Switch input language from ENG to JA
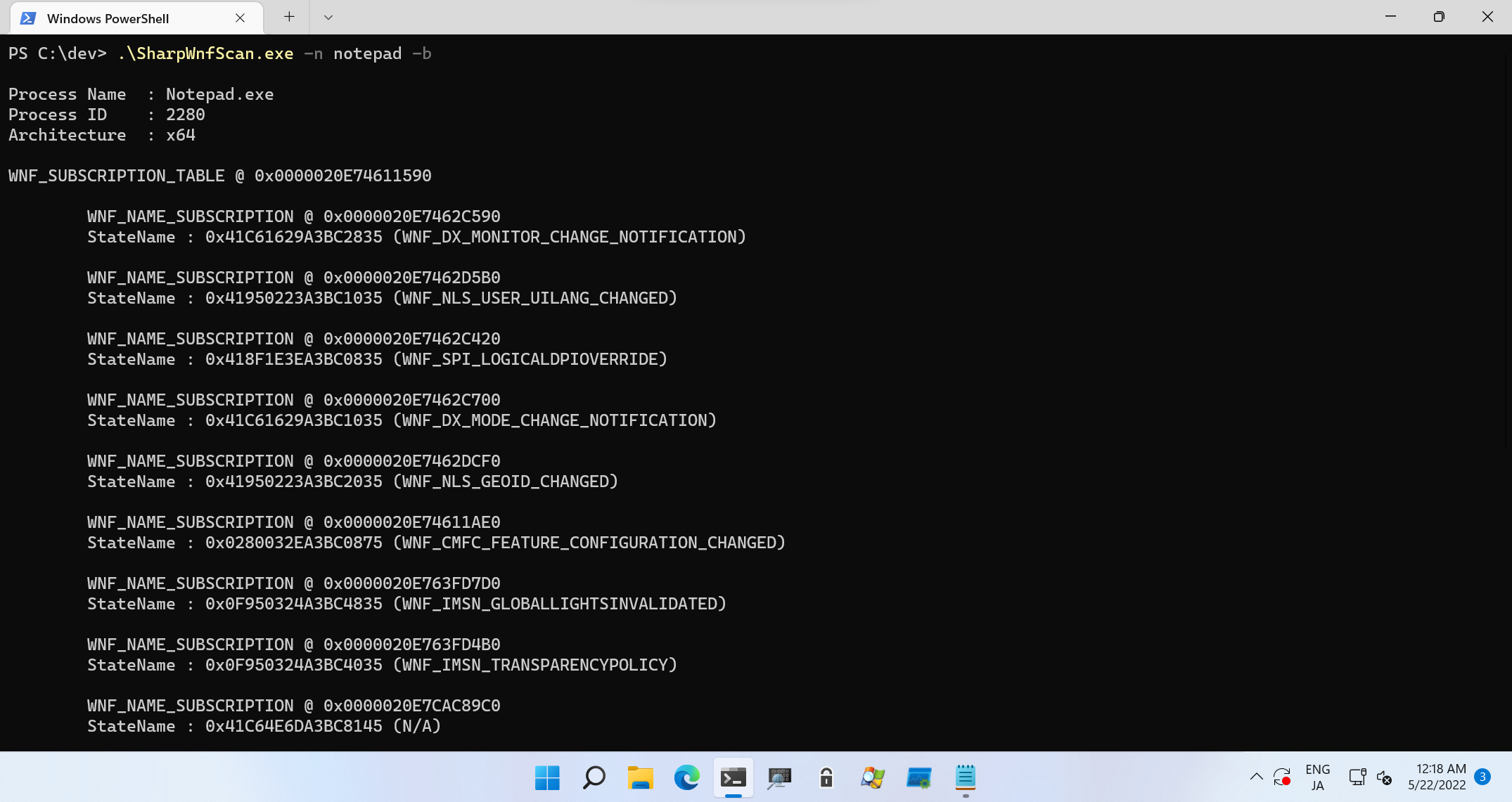Screen dimensions: 1512x802 coord(1316,777)
